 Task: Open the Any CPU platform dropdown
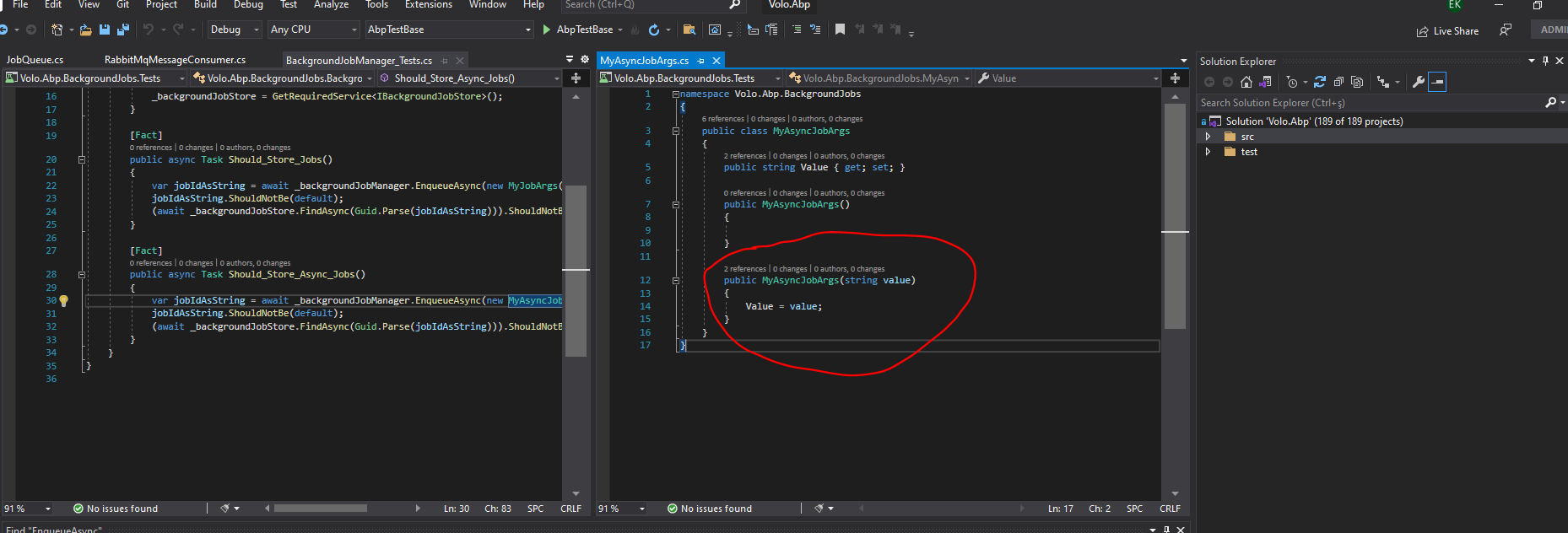pyautogui.click(x=313, y=30)
